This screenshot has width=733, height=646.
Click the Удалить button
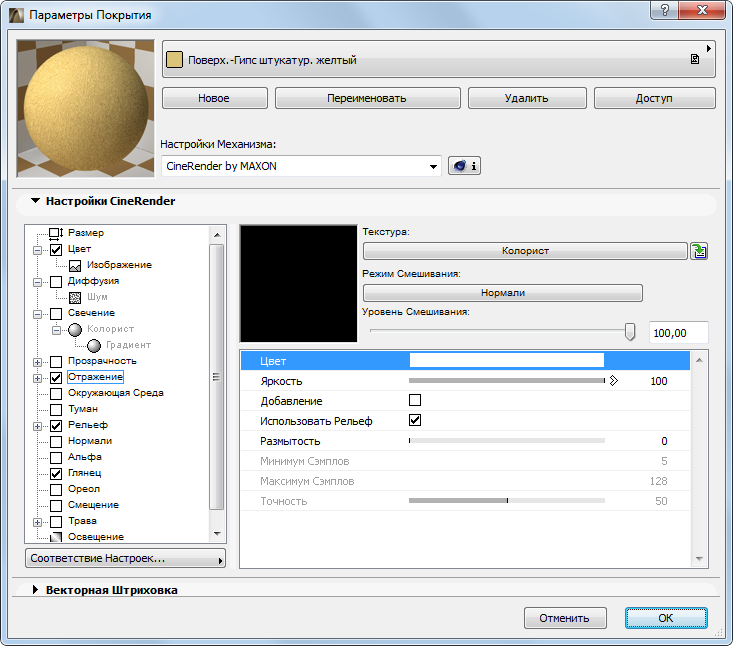pyautogui.click(x=527, y=98)
